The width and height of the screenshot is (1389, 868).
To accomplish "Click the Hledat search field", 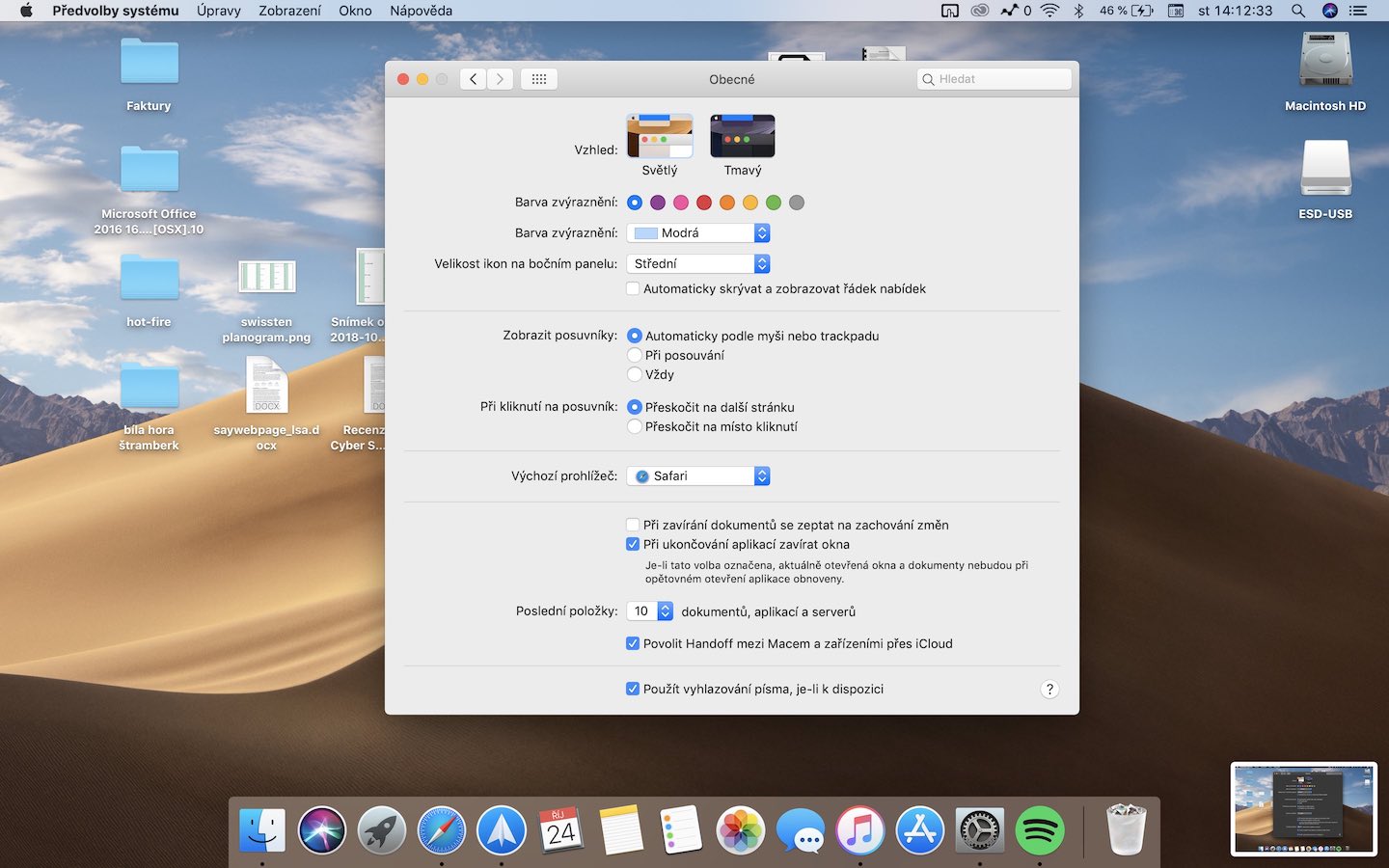I will tap(994, 79).
